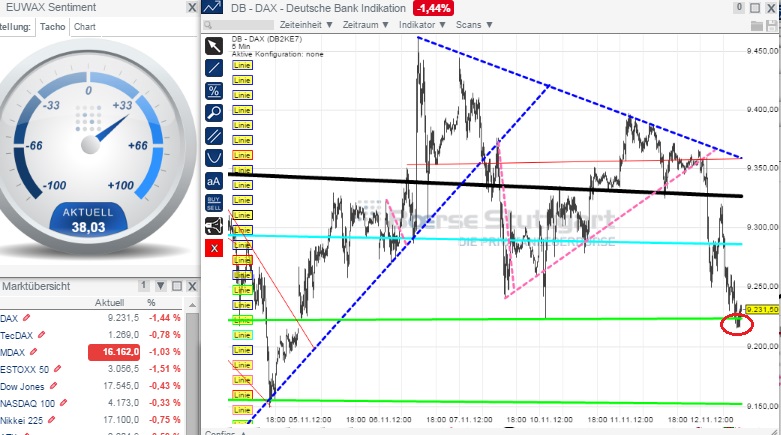Click the '18:00 07.11.12:00' time axis label
Image resolution: width=781 pixels, height=435 pixels.
click(x=459, y=420)
